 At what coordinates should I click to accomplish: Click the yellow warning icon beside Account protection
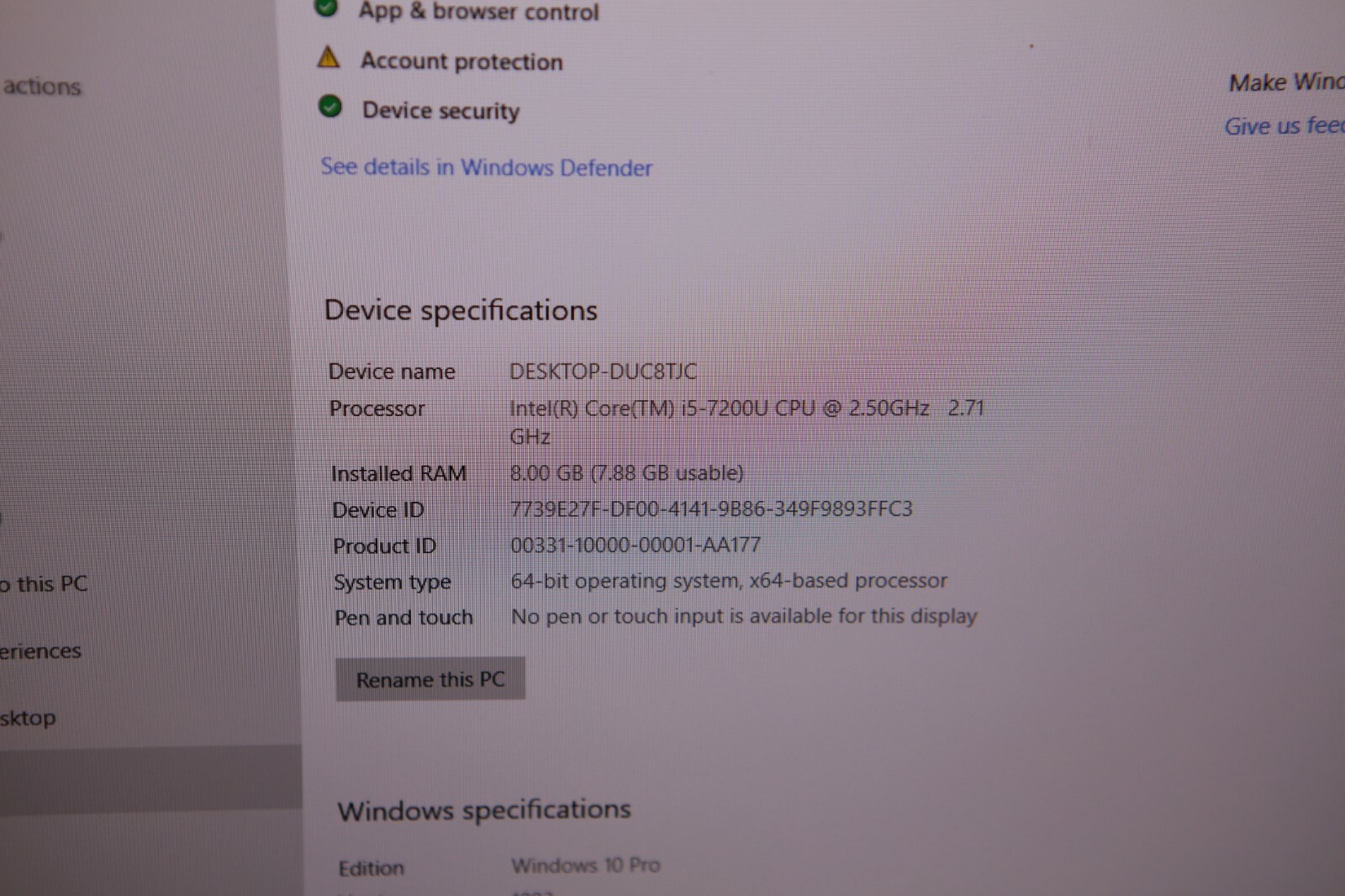point(329,57)
